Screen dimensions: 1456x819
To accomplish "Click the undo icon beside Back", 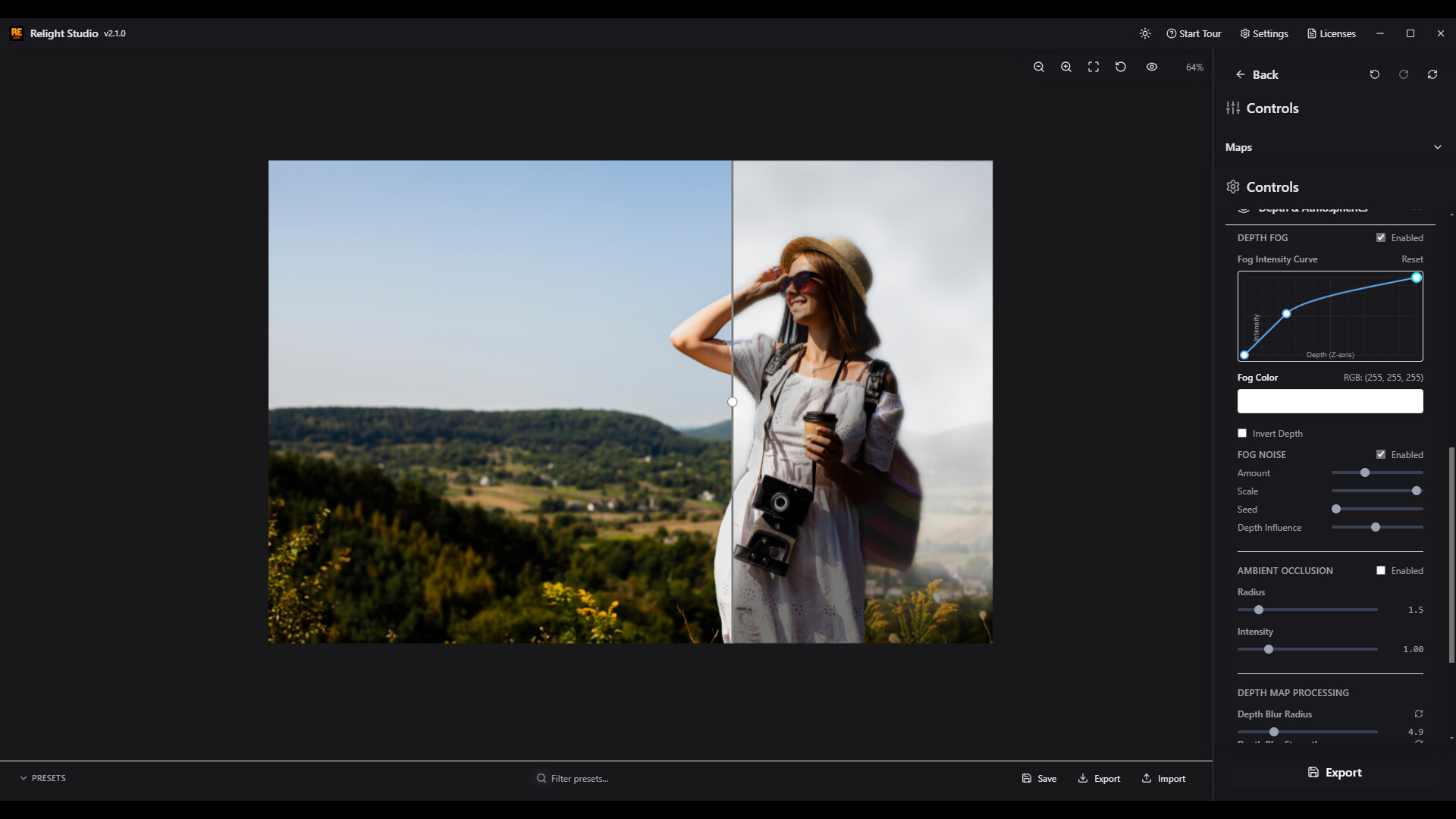I will tap(1375, 74).
